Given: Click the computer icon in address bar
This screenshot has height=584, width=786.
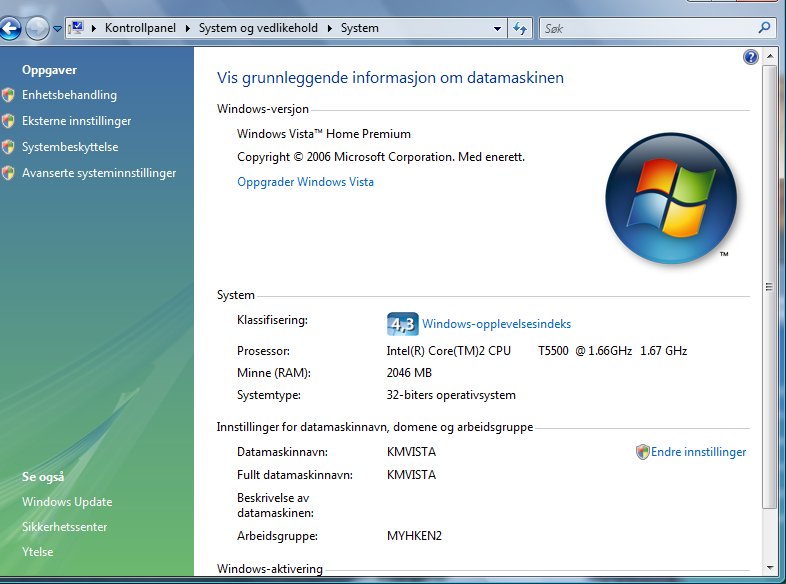Looking at the screenshot, I should pos(77,28).
